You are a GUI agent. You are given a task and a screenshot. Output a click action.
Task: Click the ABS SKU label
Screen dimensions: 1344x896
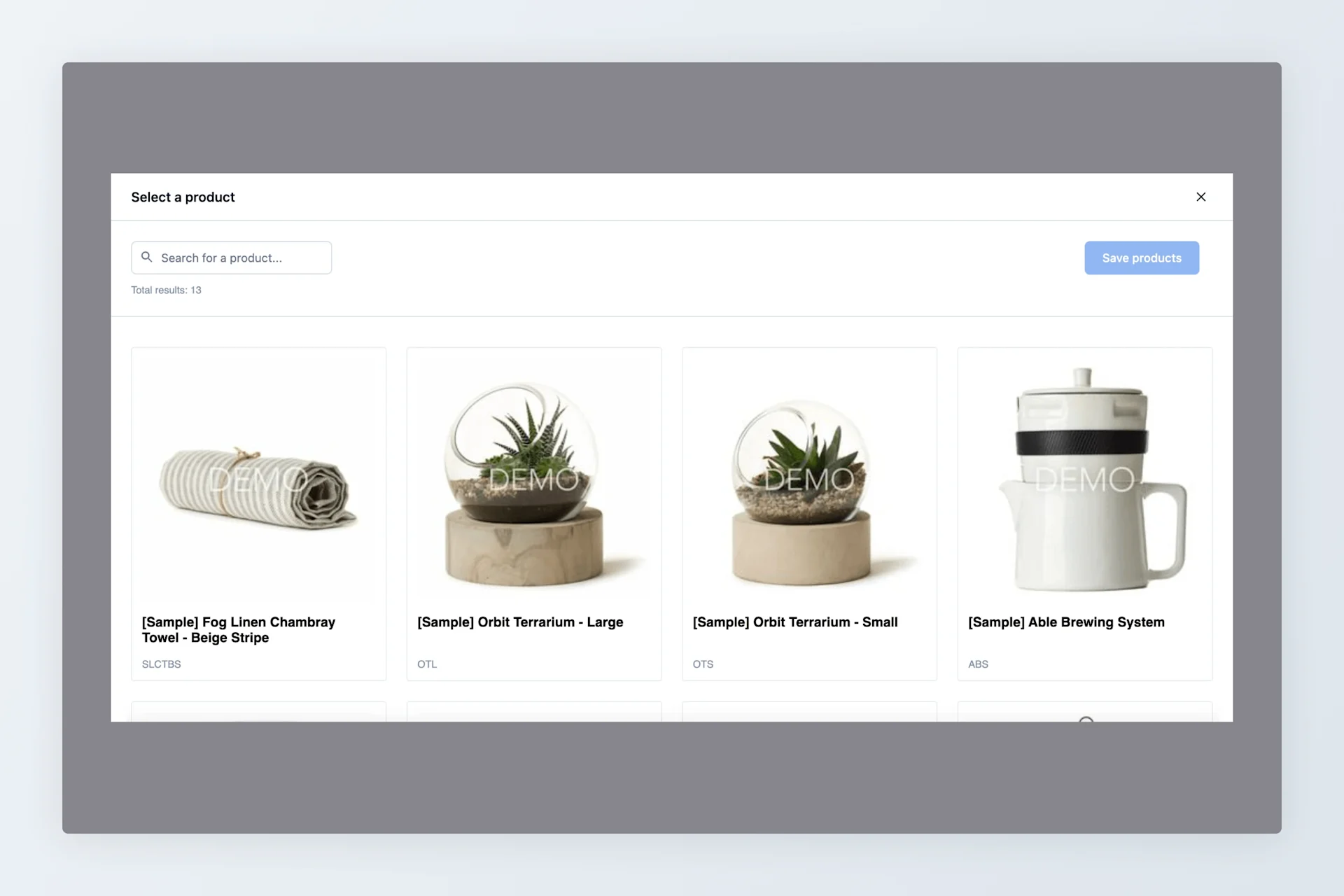[978, 664]
